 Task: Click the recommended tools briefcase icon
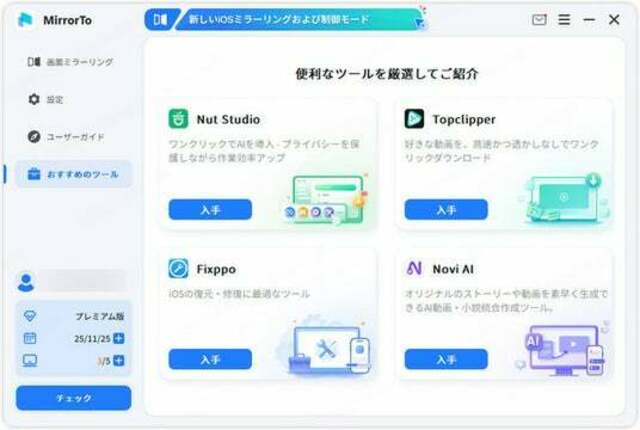34,174
